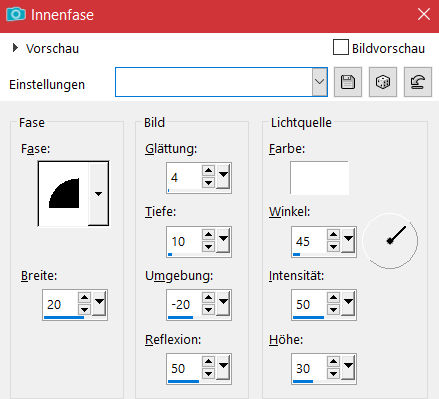
Task: Enable the Bildvorschau checkbox
Action: coord(341,47)
